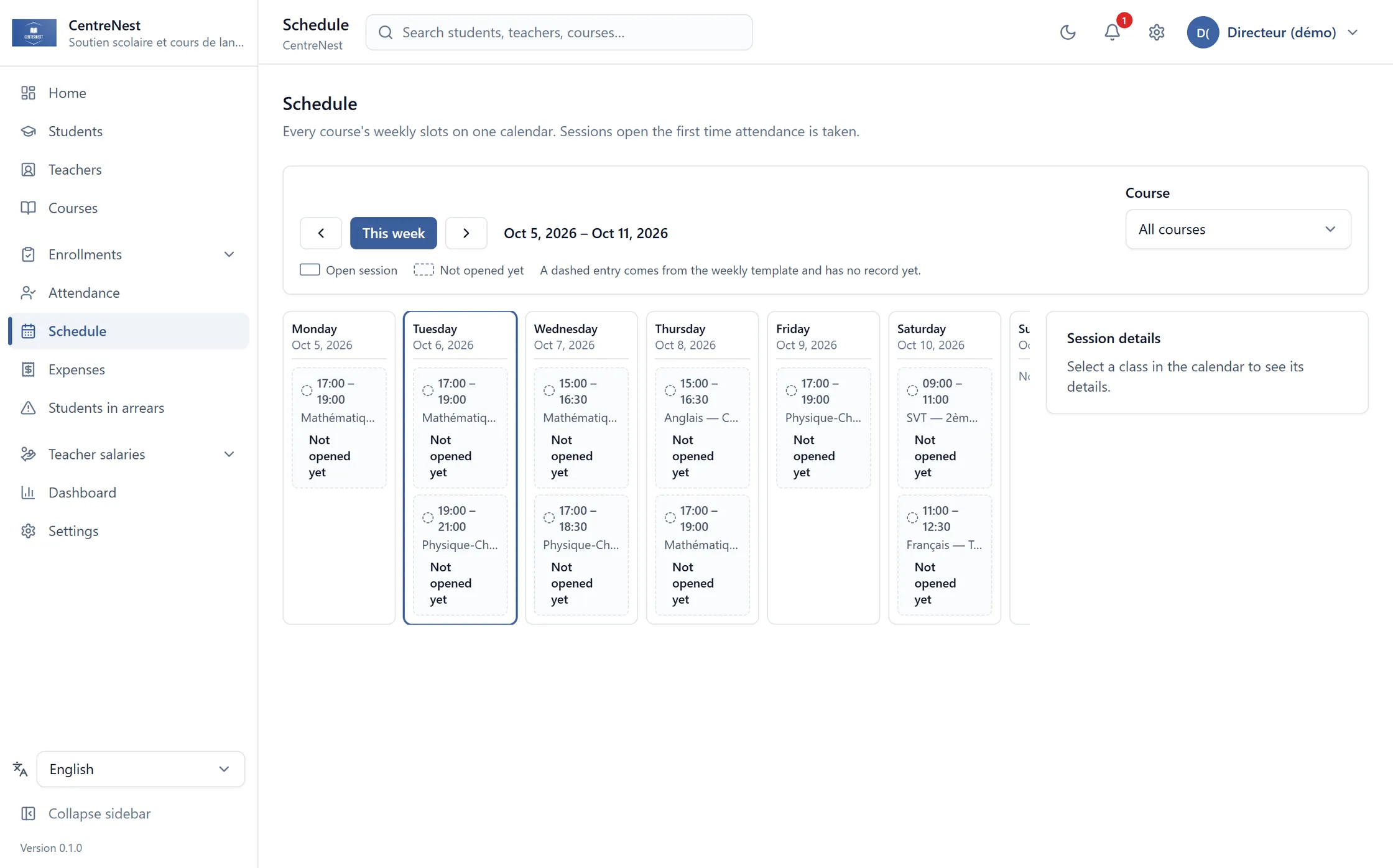Screen dimensions: 1393x868
Task: Collapse the sidebar
Action: pos(129,813)
